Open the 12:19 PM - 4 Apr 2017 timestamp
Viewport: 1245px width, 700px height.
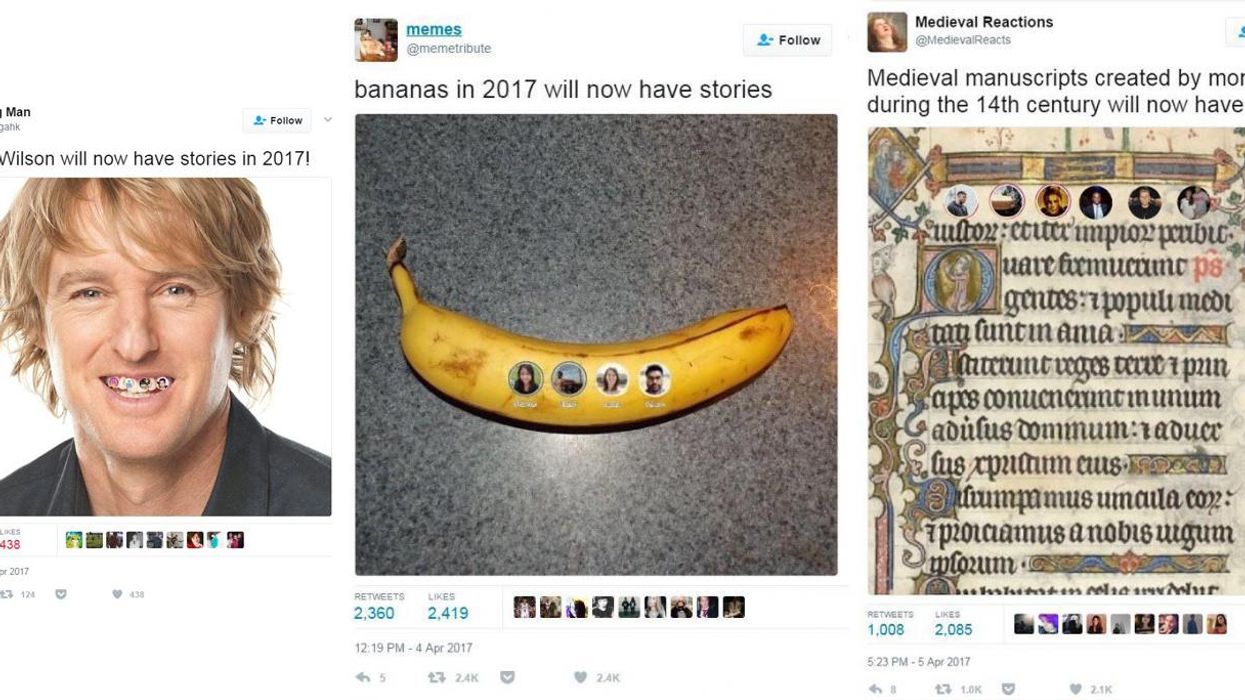click(x=413, y=648)
